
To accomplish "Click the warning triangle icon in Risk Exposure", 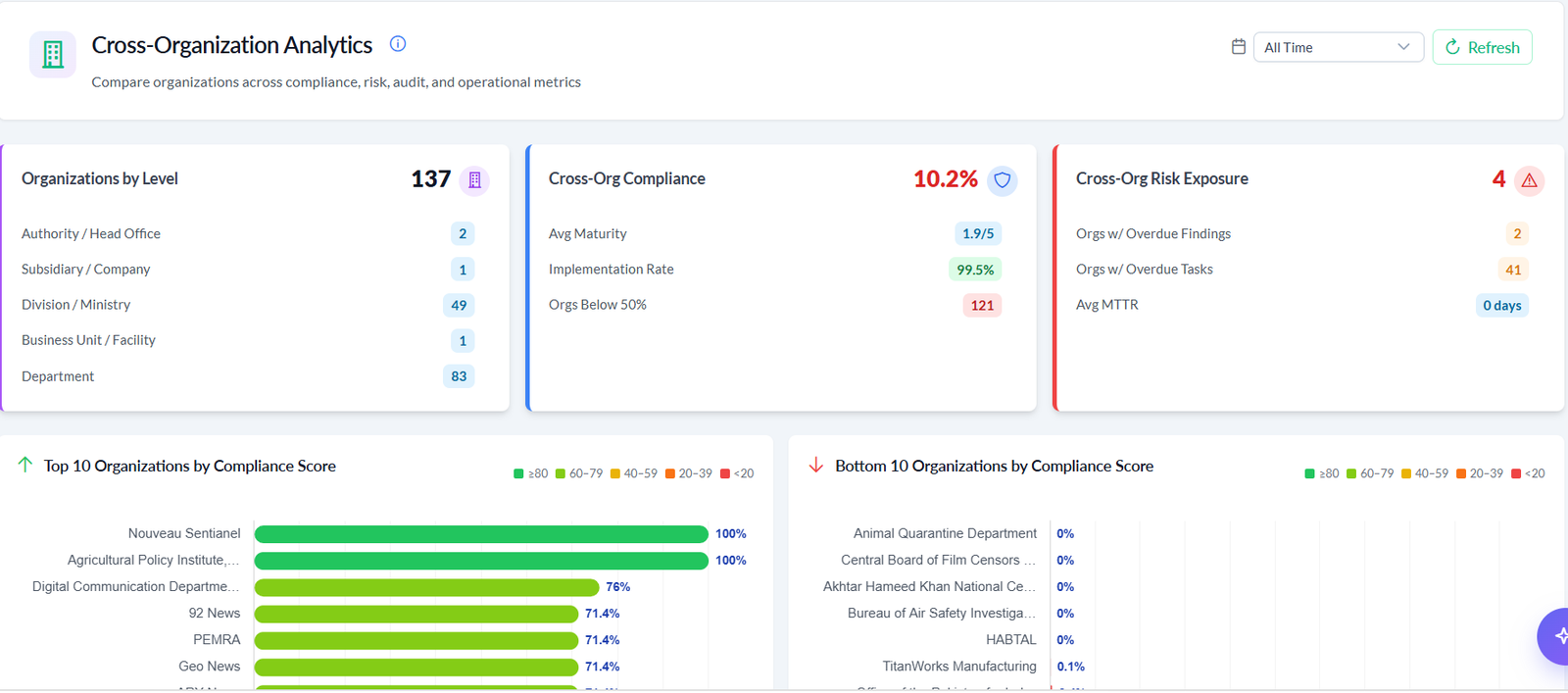I will pos(1529,180).
